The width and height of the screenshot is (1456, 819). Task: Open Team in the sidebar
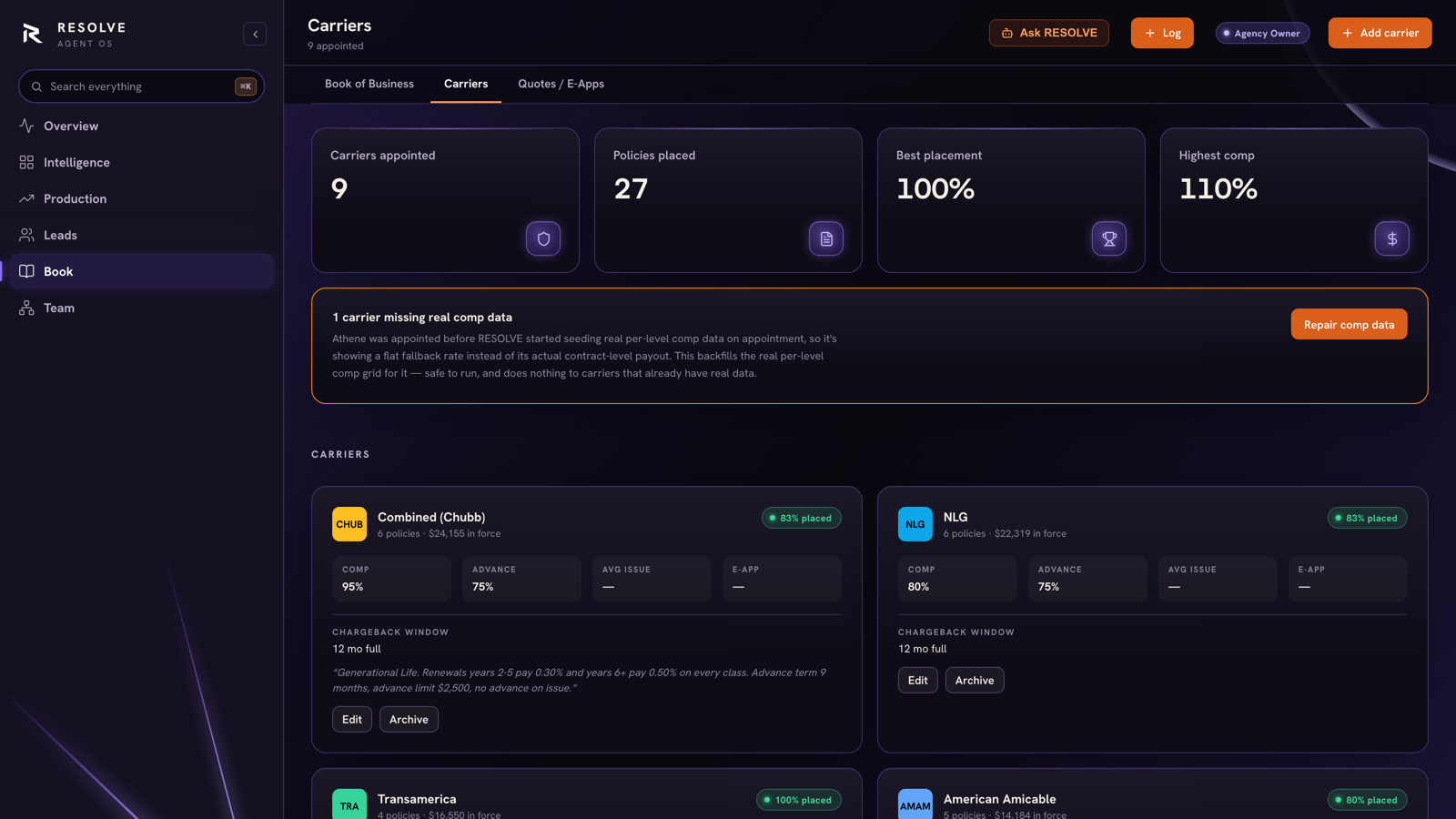pos(142,308)
